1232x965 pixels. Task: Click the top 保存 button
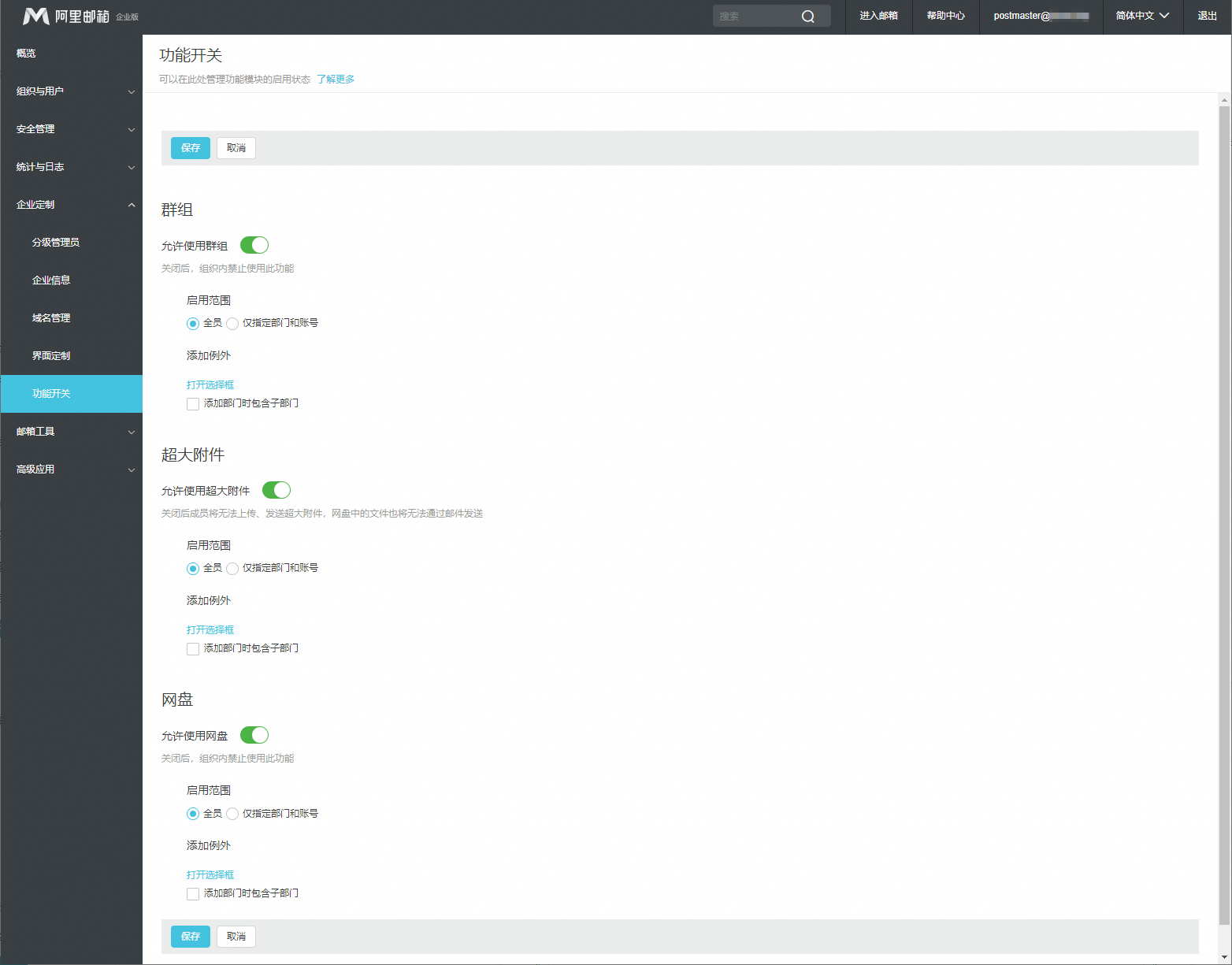point(191,148)
